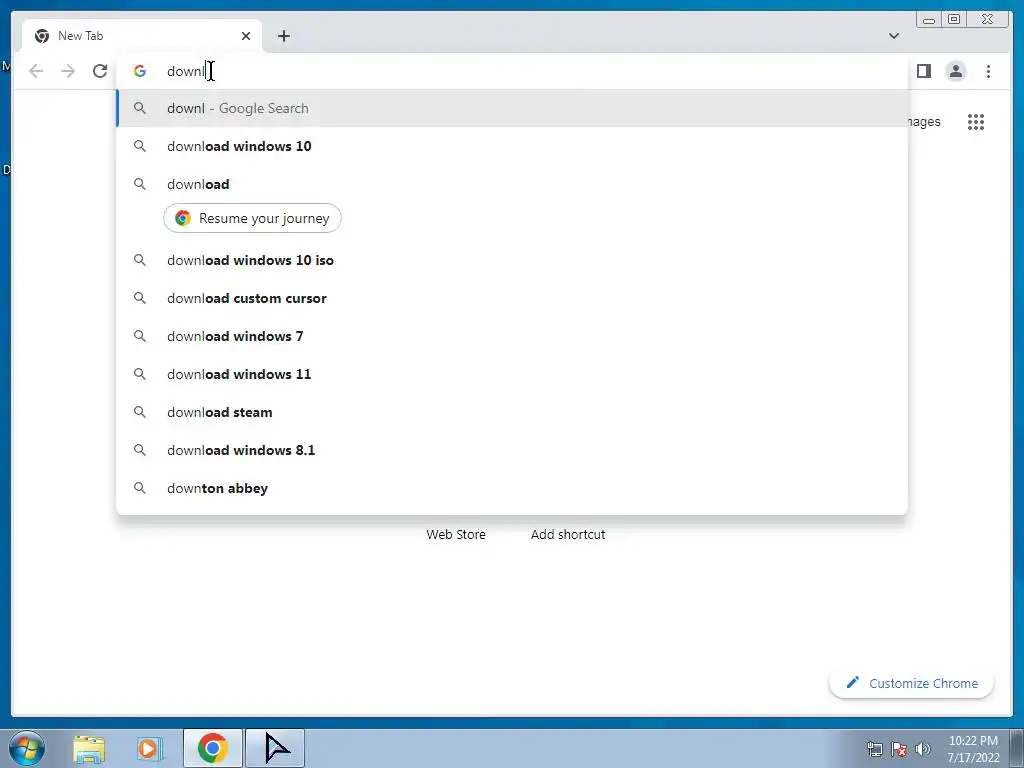
Task: Click search icon beside 'download windows 7'
Action: click(x=140, y=336)
